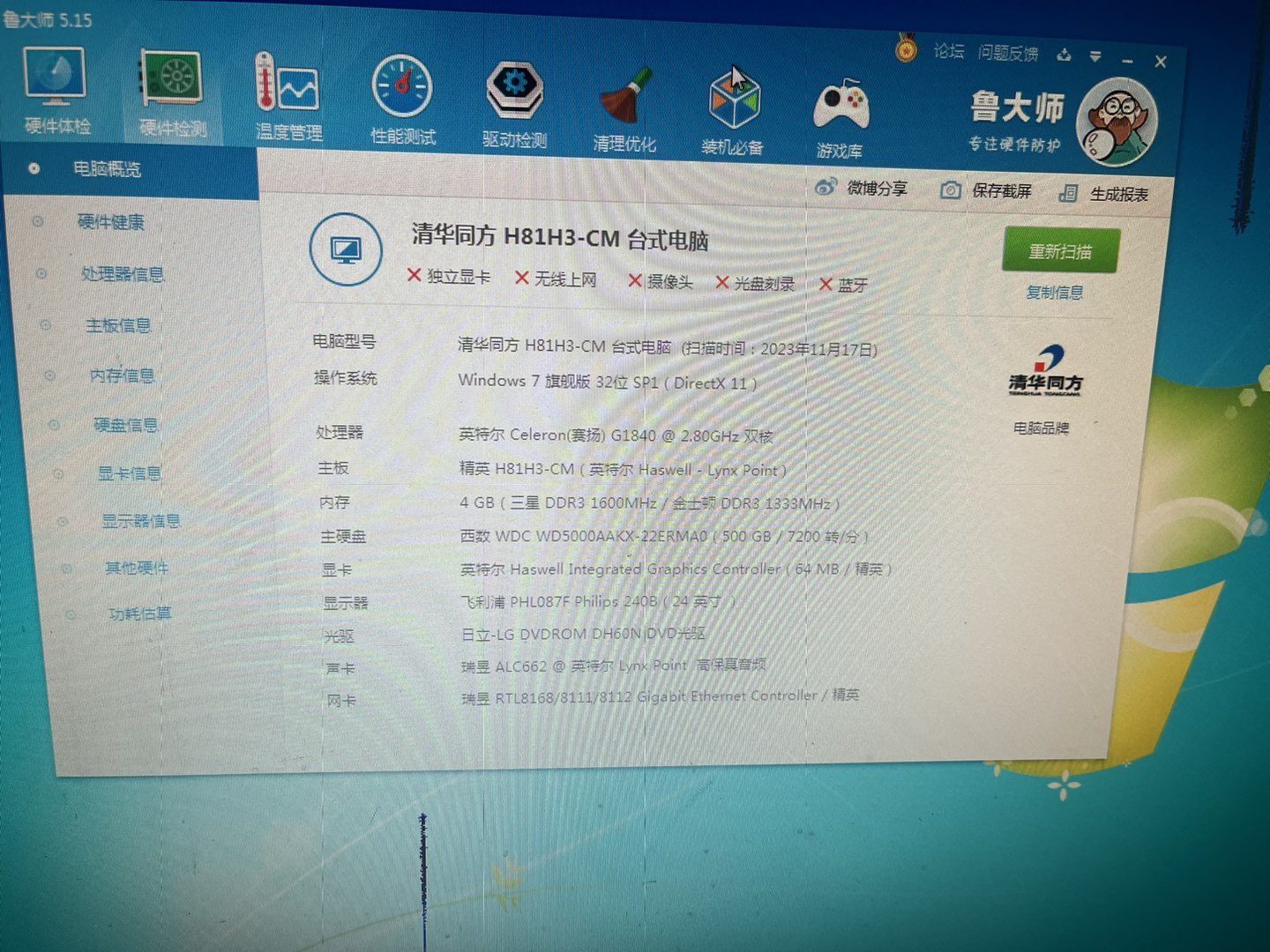
Task: Click the Celeron G1840 processor text
Action: pyautogui.click(x=616, y=435)
